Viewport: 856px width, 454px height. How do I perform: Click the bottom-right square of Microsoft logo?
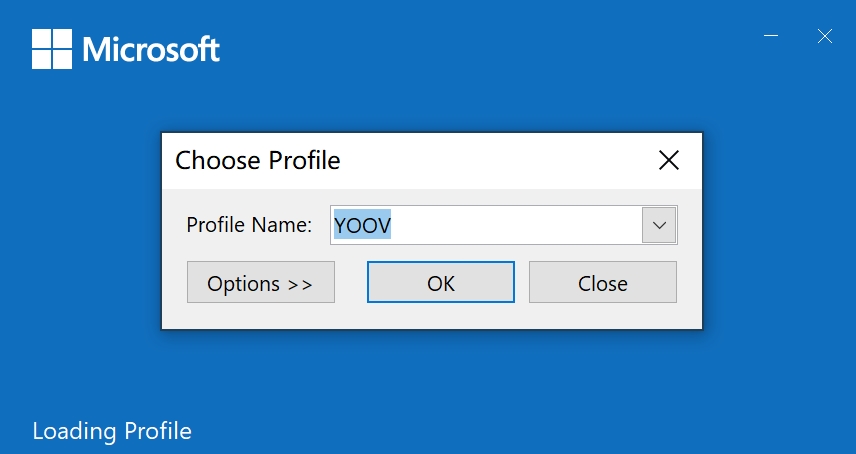pyautogui.click(x=62, y=59)
